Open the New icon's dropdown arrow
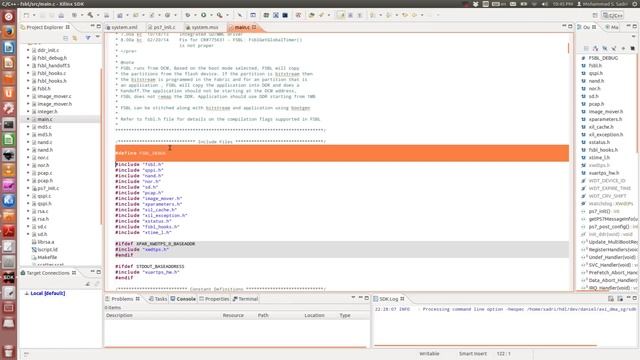 pos(34,15)
